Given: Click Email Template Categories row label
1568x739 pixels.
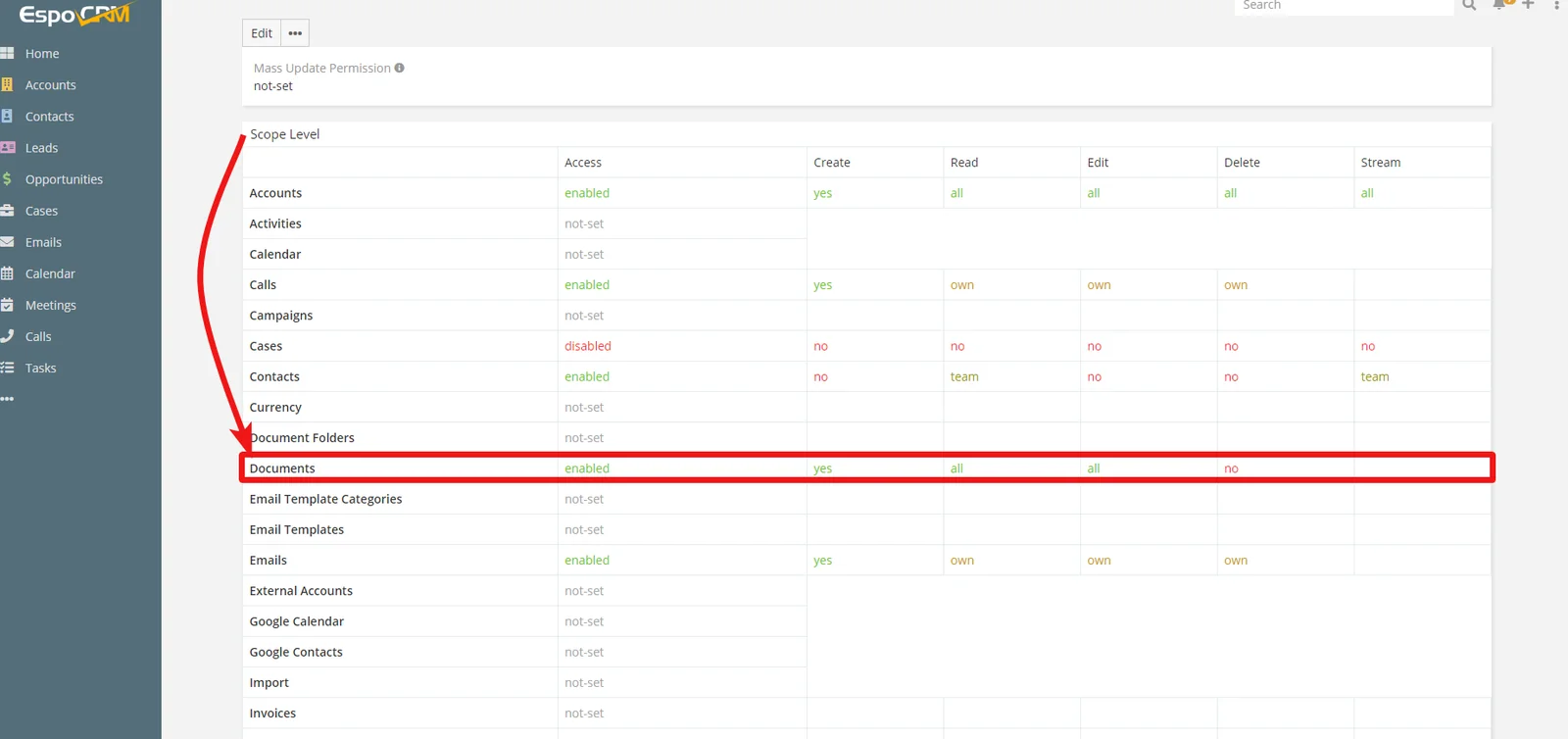Looking at the screenshot, I should point(326,499).
